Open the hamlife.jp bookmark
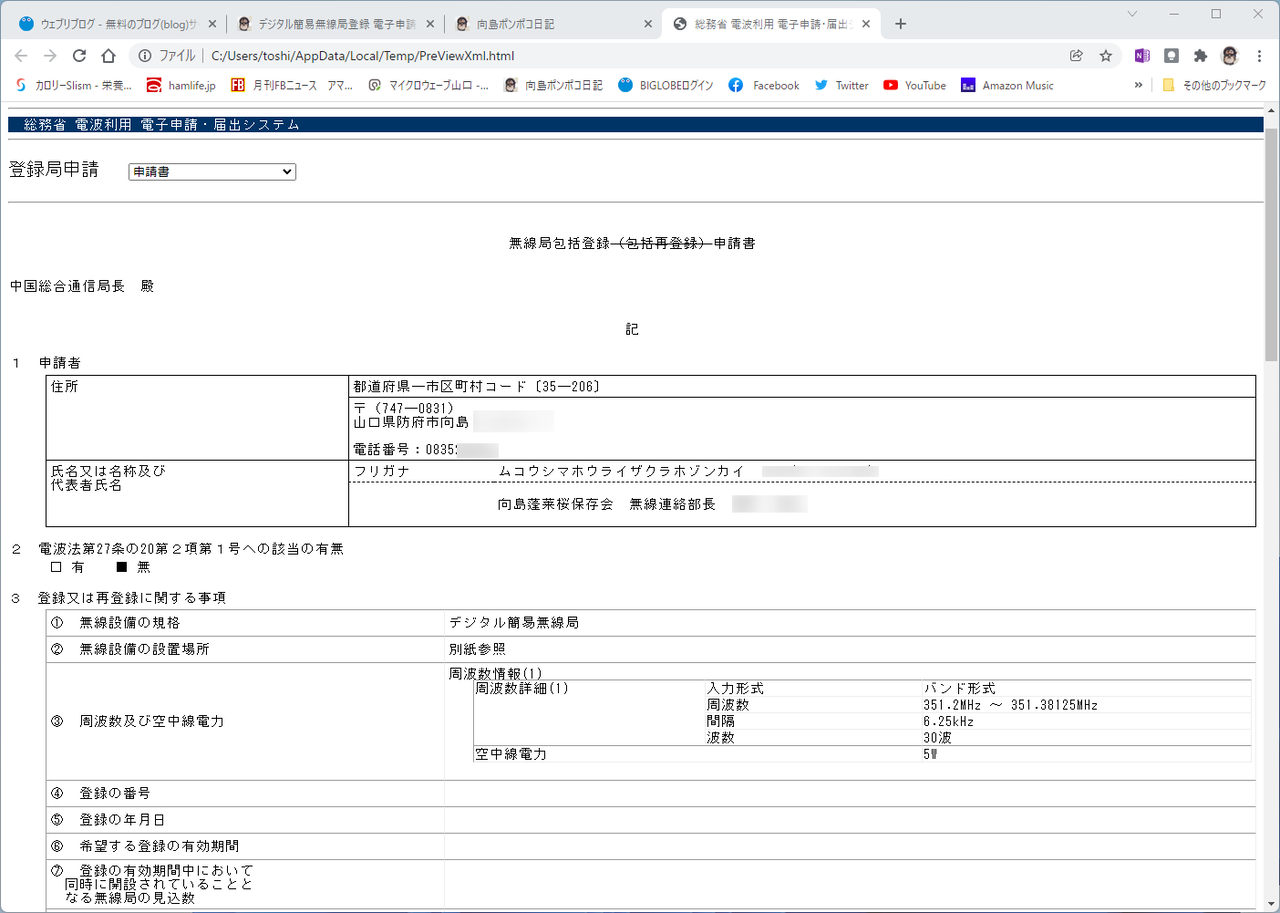Screen dimensions: 1280x913 [x=181, y=86]
